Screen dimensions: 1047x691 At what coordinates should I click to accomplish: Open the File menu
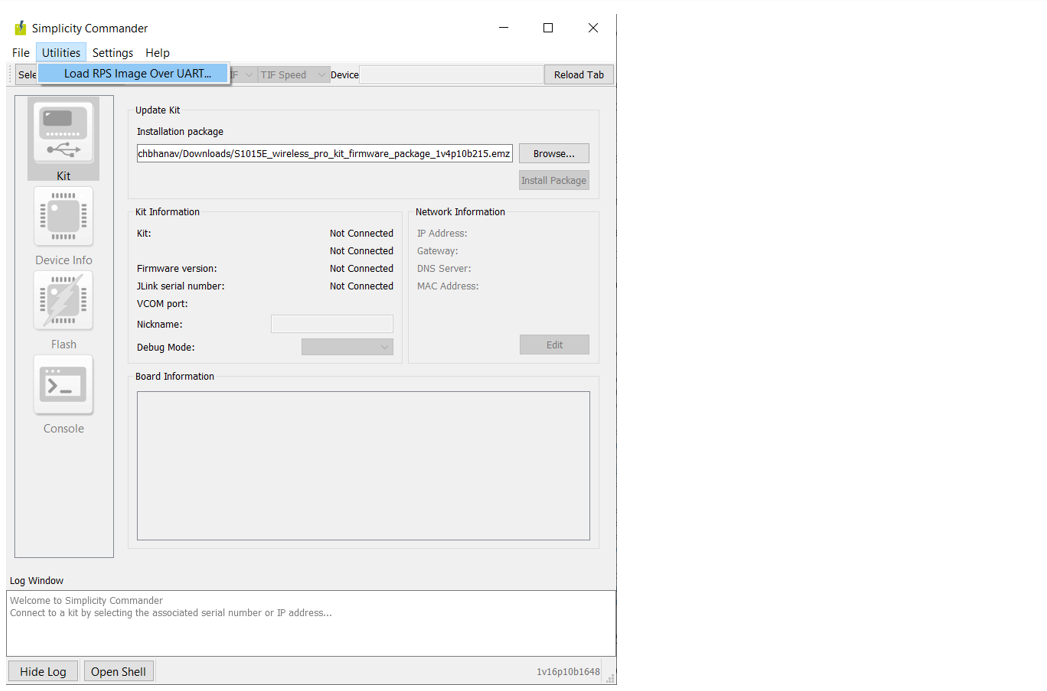(x=20, y=52)
